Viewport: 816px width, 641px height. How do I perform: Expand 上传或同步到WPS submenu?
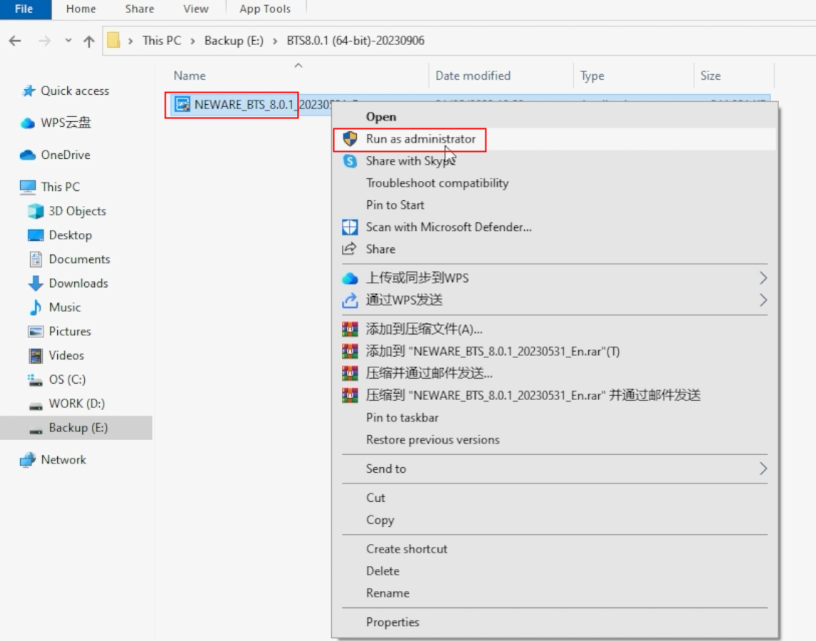(x=555, y=278)
